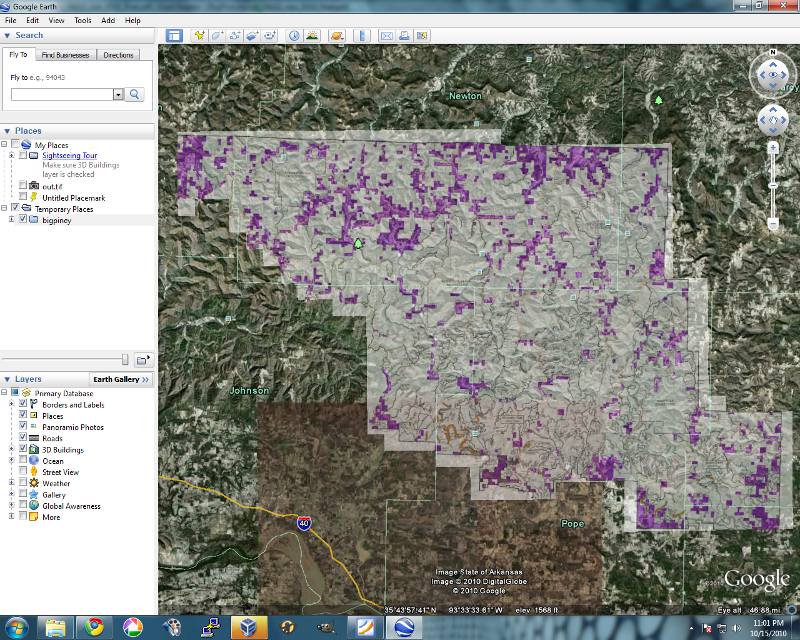Click the Places tour folder button

pyautogui.click(x=143, y=360)
